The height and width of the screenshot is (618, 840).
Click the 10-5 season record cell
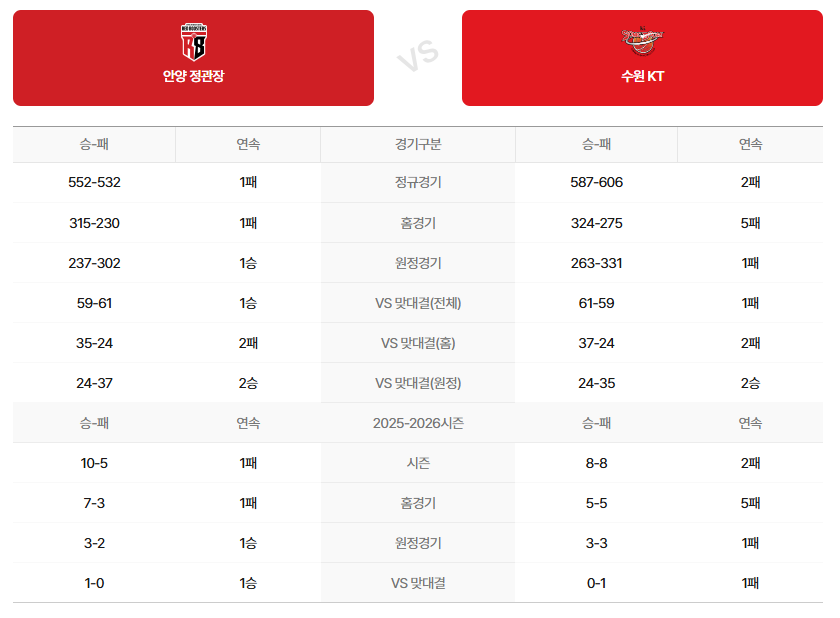pyautogui.click(x=94, y=463)
